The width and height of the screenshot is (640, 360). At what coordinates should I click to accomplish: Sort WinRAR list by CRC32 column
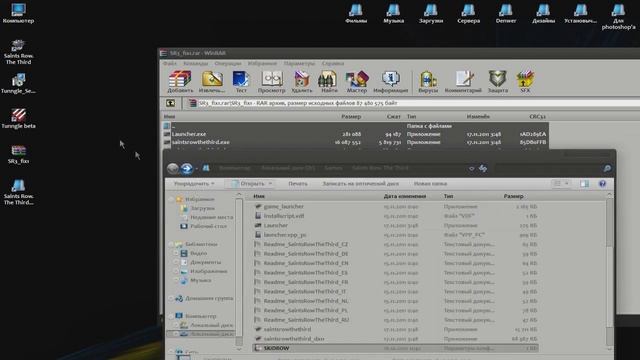click(x=537, y=117)
